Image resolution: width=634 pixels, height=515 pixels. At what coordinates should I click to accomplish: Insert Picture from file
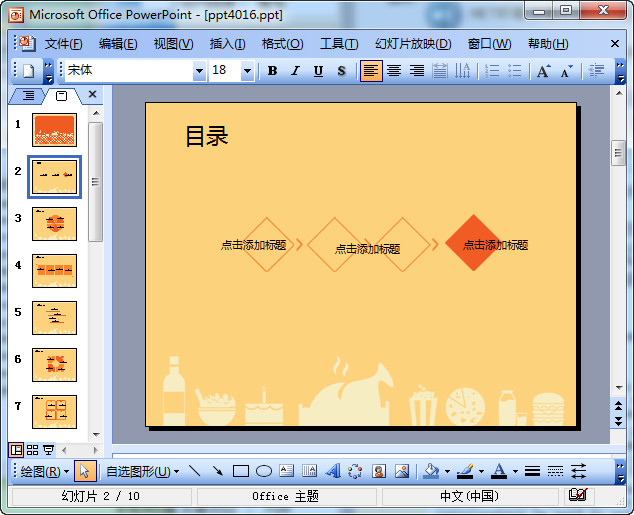tap(402, 471)
